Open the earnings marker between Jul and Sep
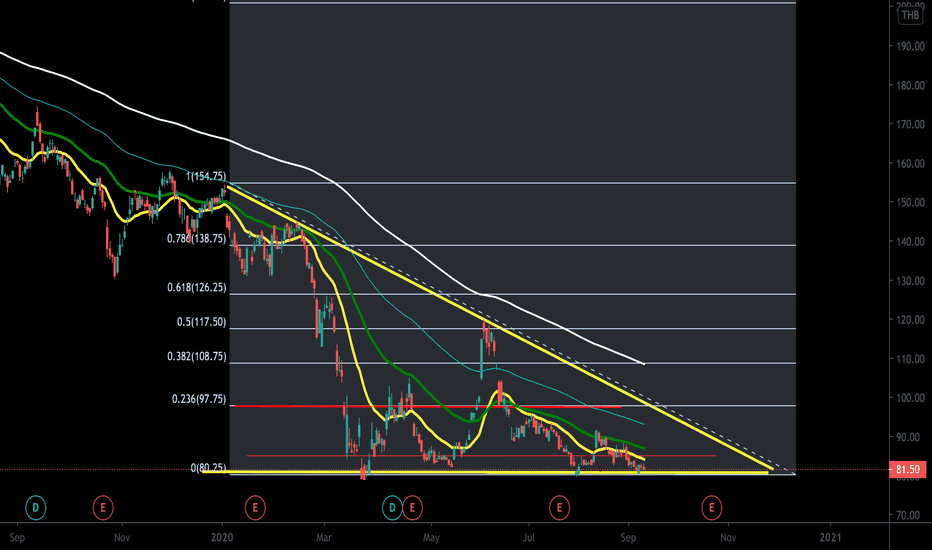932x550 pixels. tap(559, 508)
